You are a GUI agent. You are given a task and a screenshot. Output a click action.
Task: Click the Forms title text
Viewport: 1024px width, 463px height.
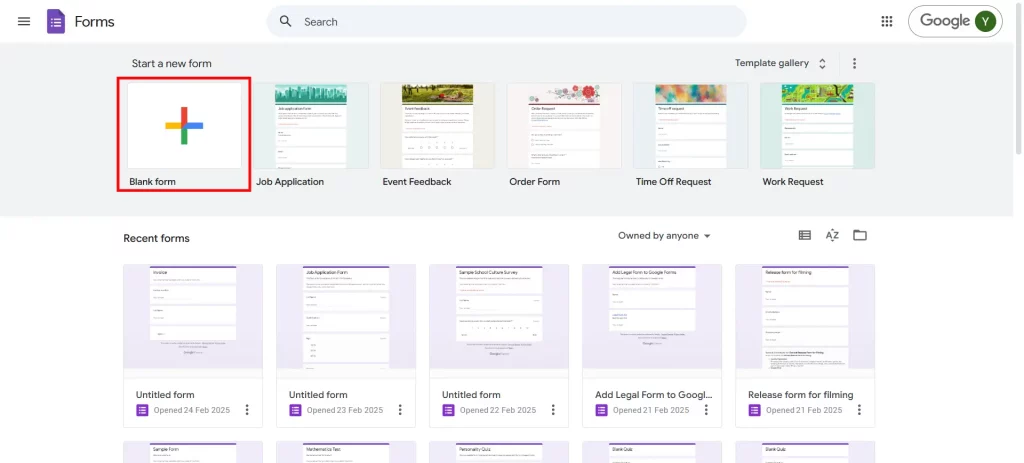click(x=94, y=22)
